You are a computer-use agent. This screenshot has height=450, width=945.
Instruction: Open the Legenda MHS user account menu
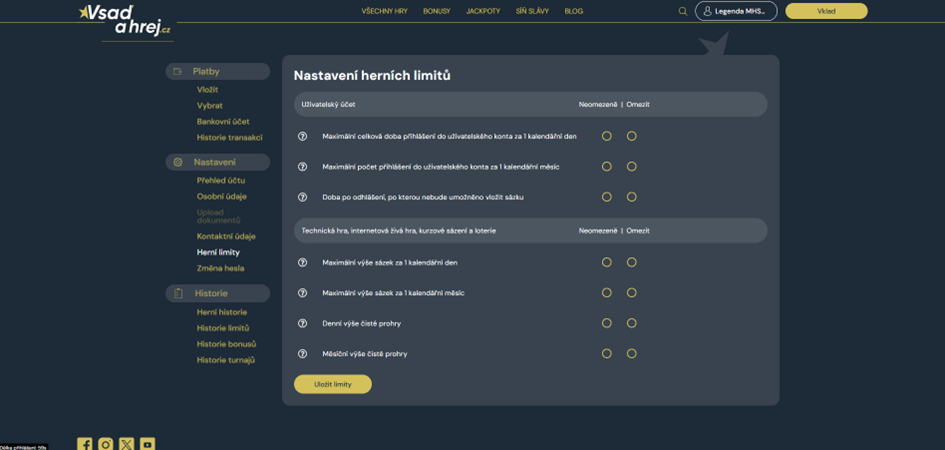[x=736, y=11]
